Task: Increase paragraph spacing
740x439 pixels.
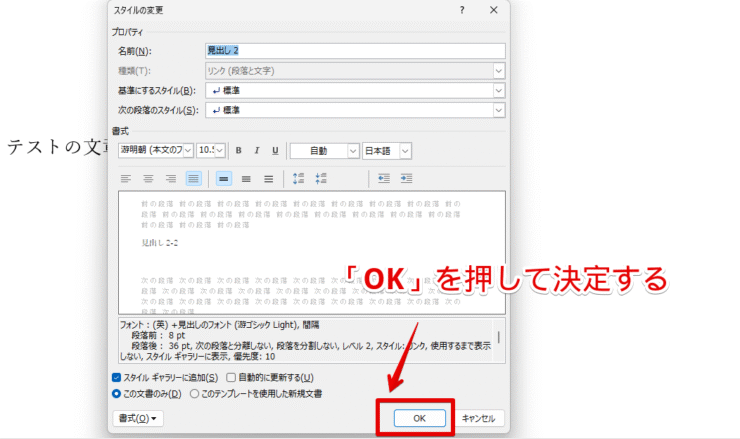Action: (298, 178)
